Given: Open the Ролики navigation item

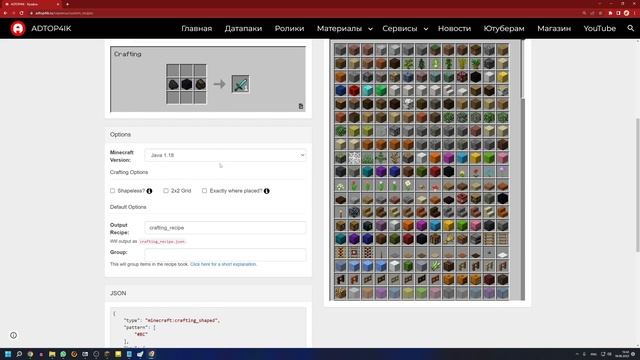Looking at the screenshot, I should [289, 29].
